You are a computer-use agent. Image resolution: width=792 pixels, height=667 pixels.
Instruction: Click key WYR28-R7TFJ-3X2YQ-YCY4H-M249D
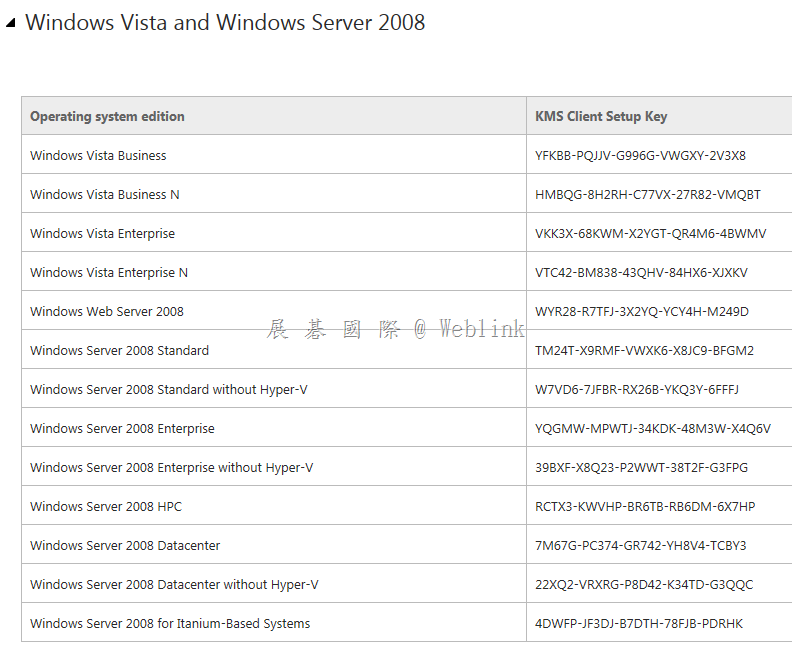point(642,312)
